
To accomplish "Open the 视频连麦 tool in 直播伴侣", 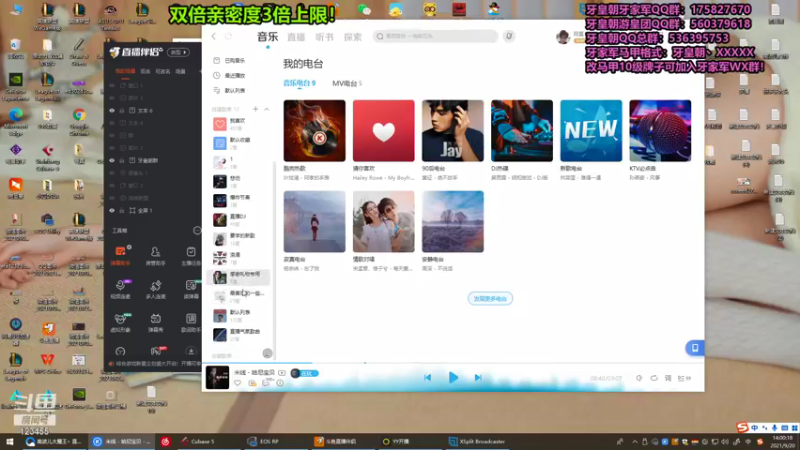I will point(120,289).
